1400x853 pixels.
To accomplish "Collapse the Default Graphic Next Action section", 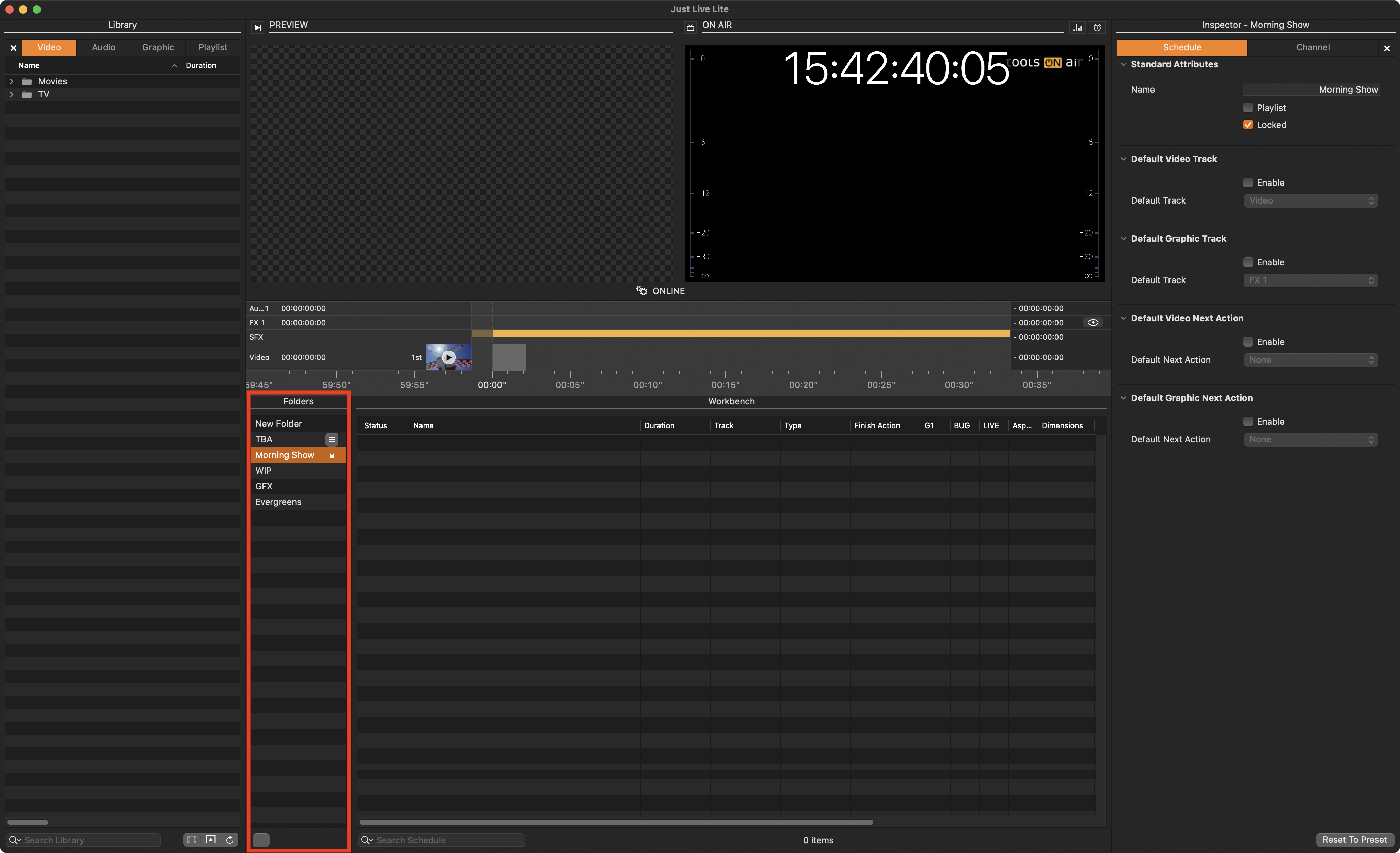I will (1123, 398).
